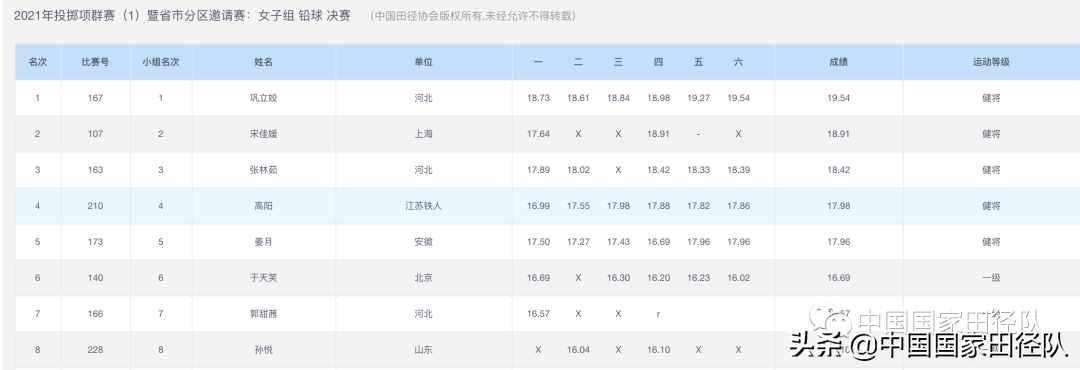Click bib number 163

(x=95, y=169)
